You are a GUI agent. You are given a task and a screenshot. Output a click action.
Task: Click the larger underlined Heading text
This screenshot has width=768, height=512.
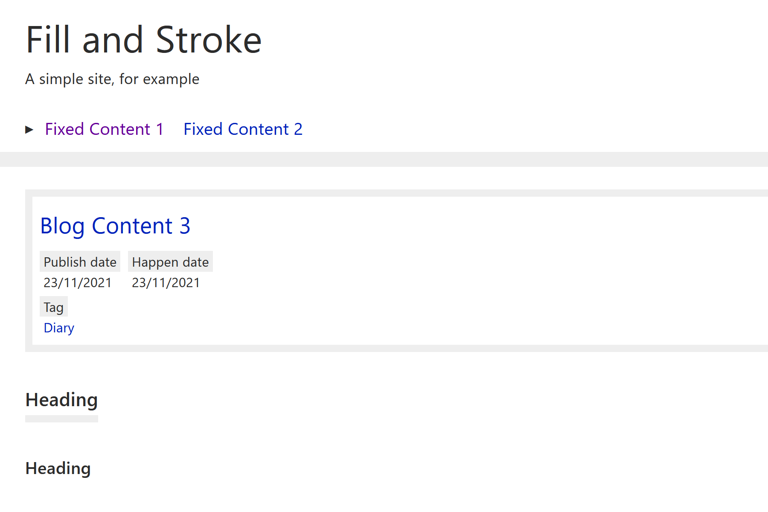tap(61, 400)
